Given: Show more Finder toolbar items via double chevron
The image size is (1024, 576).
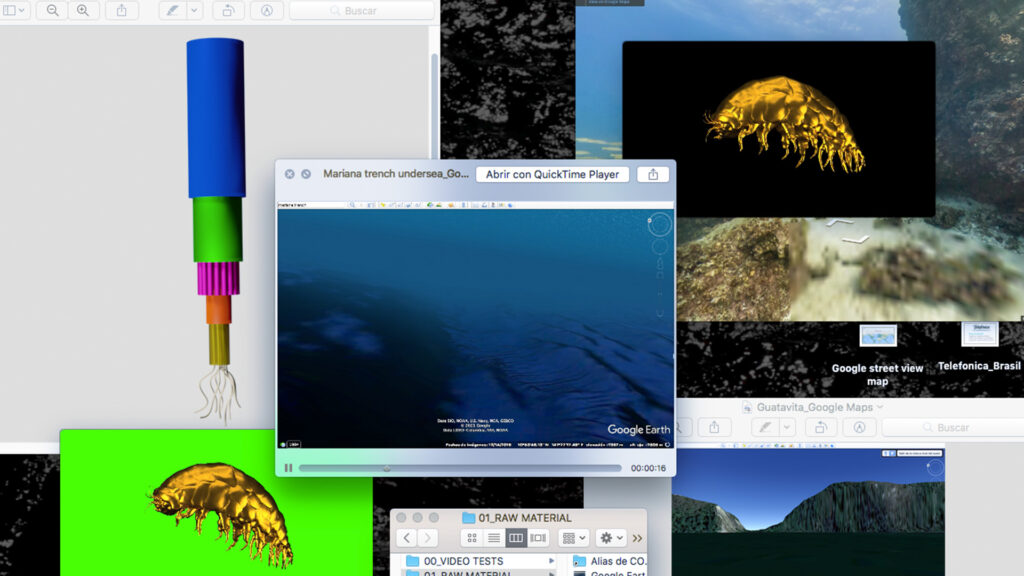Looking at the screenshot, I should point(637,538).
